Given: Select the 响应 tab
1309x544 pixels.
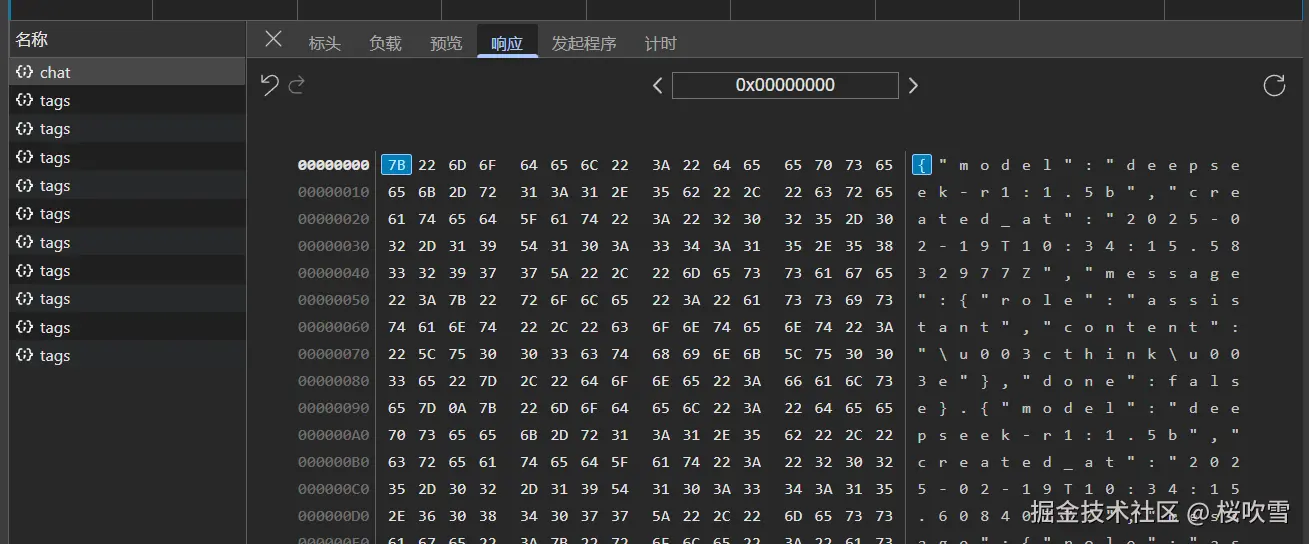Looking at the screenshot, I should (507, 44).
